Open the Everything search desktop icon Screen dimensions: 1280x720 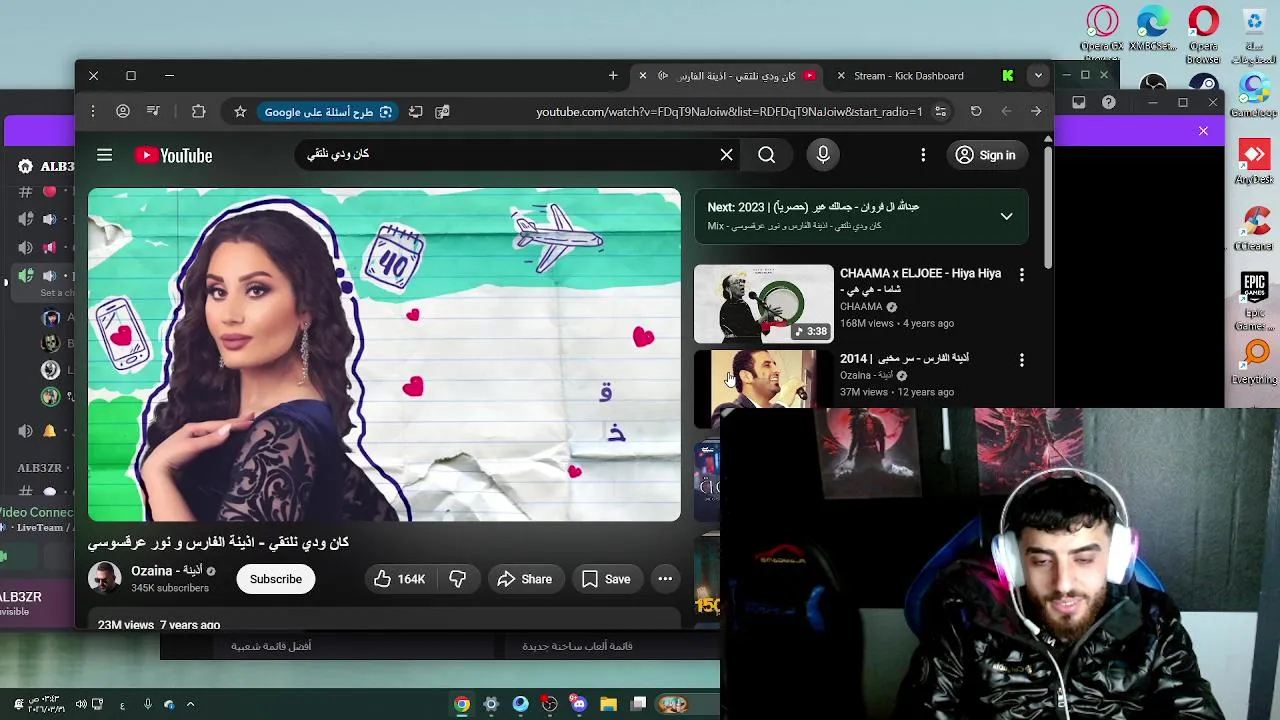1254,362
